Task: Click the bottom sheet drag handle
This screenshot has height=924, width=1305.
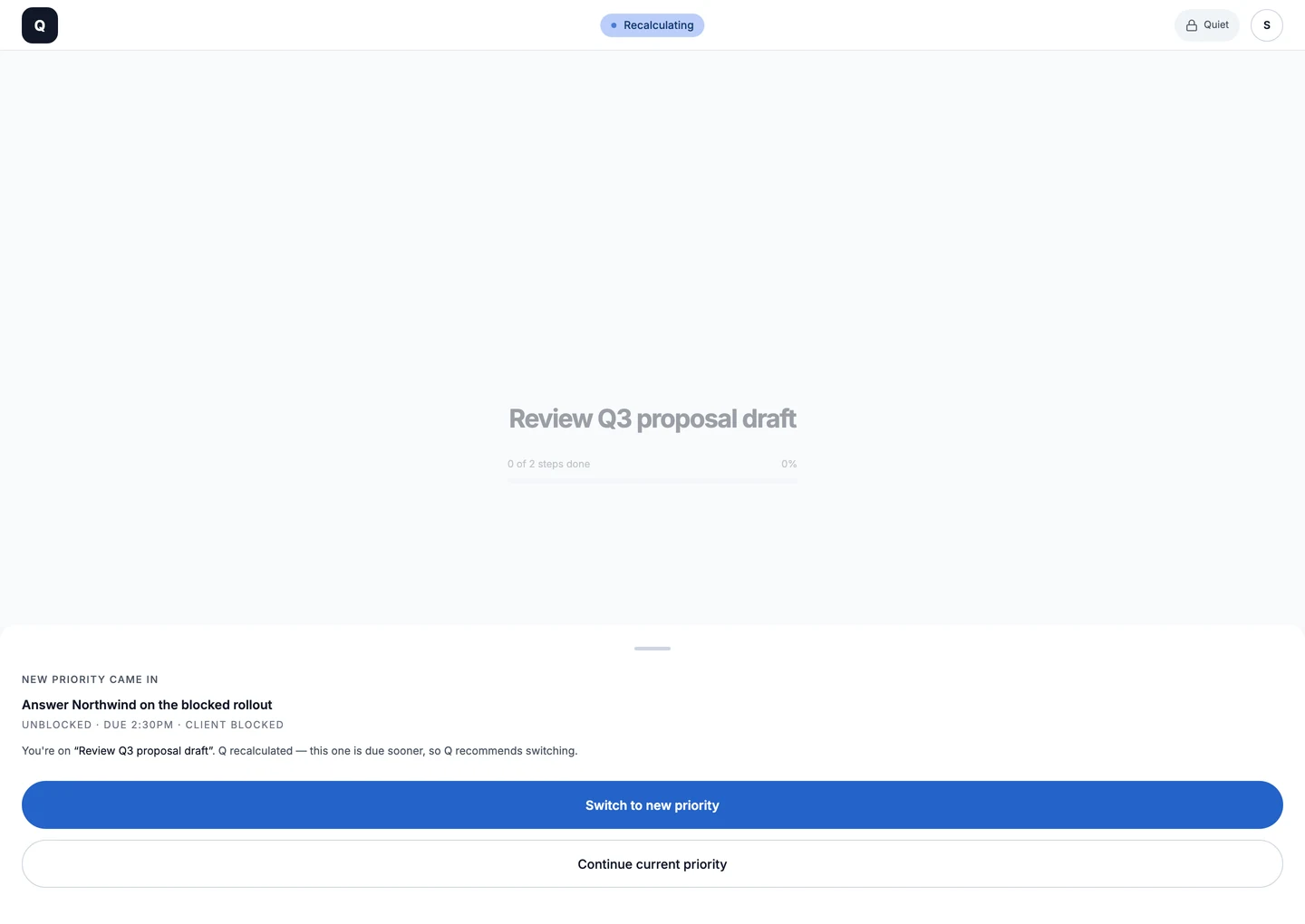Action: [x=652, y=649]
